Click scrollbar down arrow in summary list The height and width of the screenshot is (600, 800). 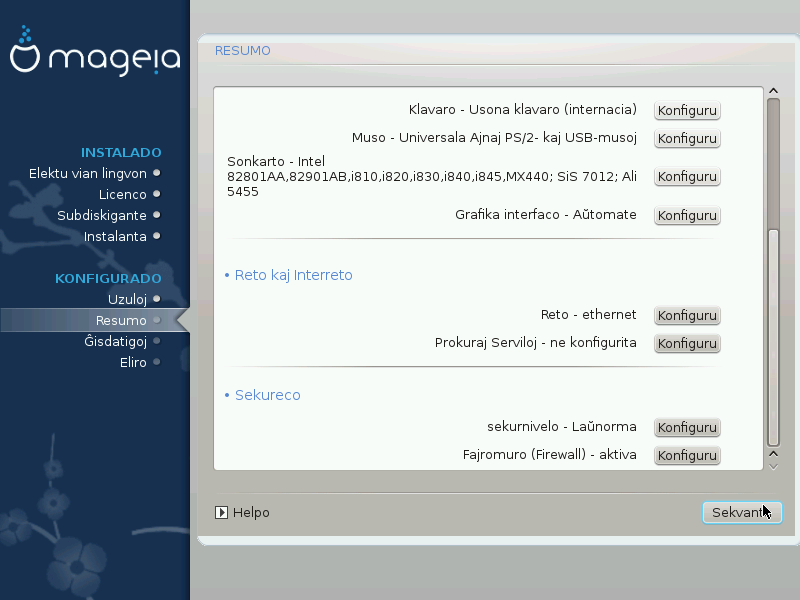pos(772,464)
